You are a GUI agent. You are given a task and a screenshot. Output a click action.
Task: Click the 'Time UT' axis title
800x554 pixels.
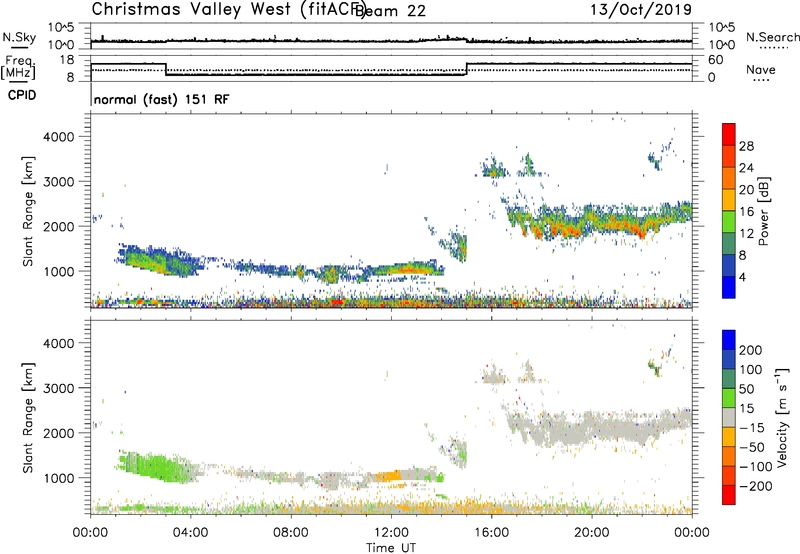click(391, 548)
